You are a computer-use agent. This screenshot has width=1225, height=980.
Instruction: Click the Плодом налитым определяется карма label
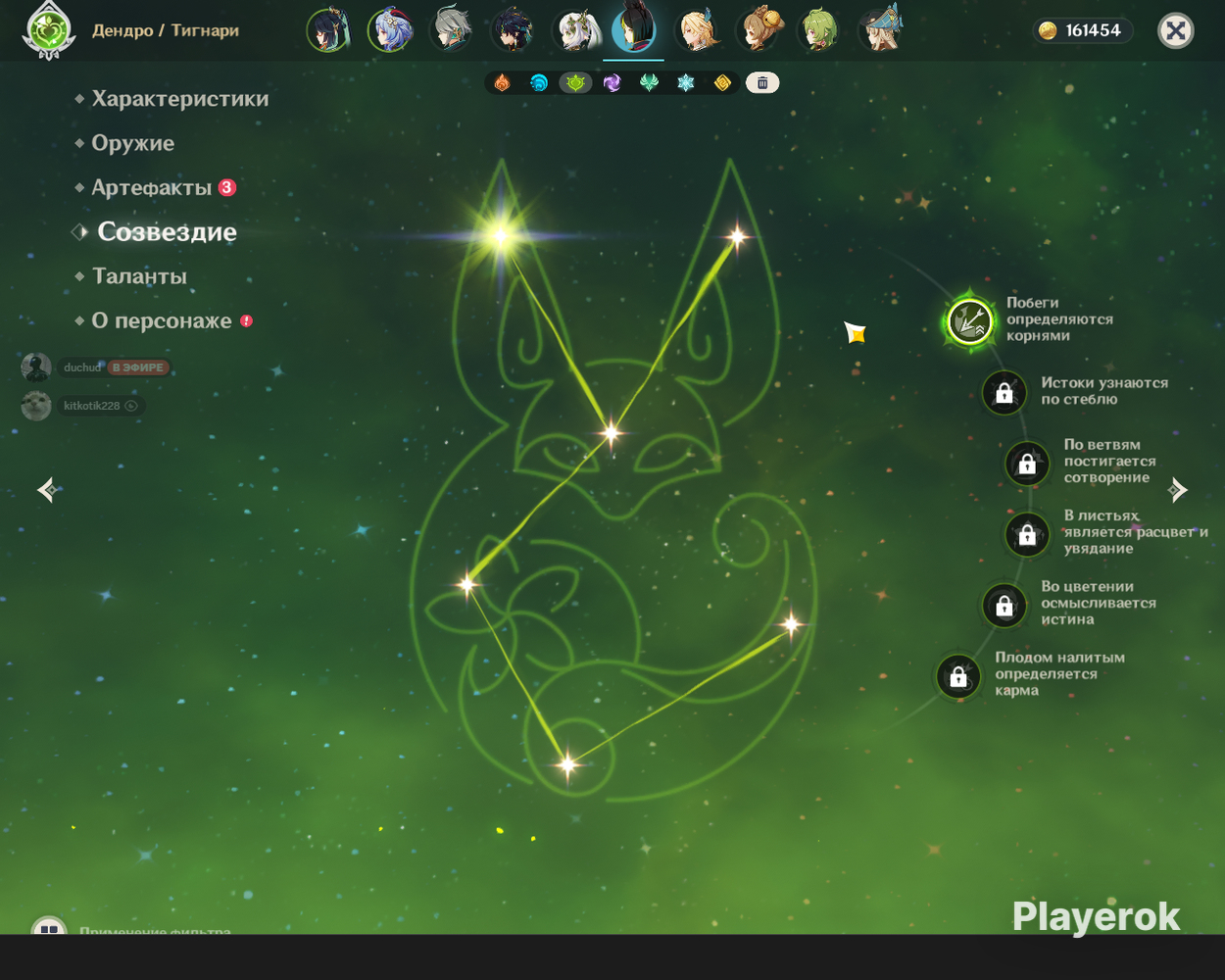pos(1059,674)
